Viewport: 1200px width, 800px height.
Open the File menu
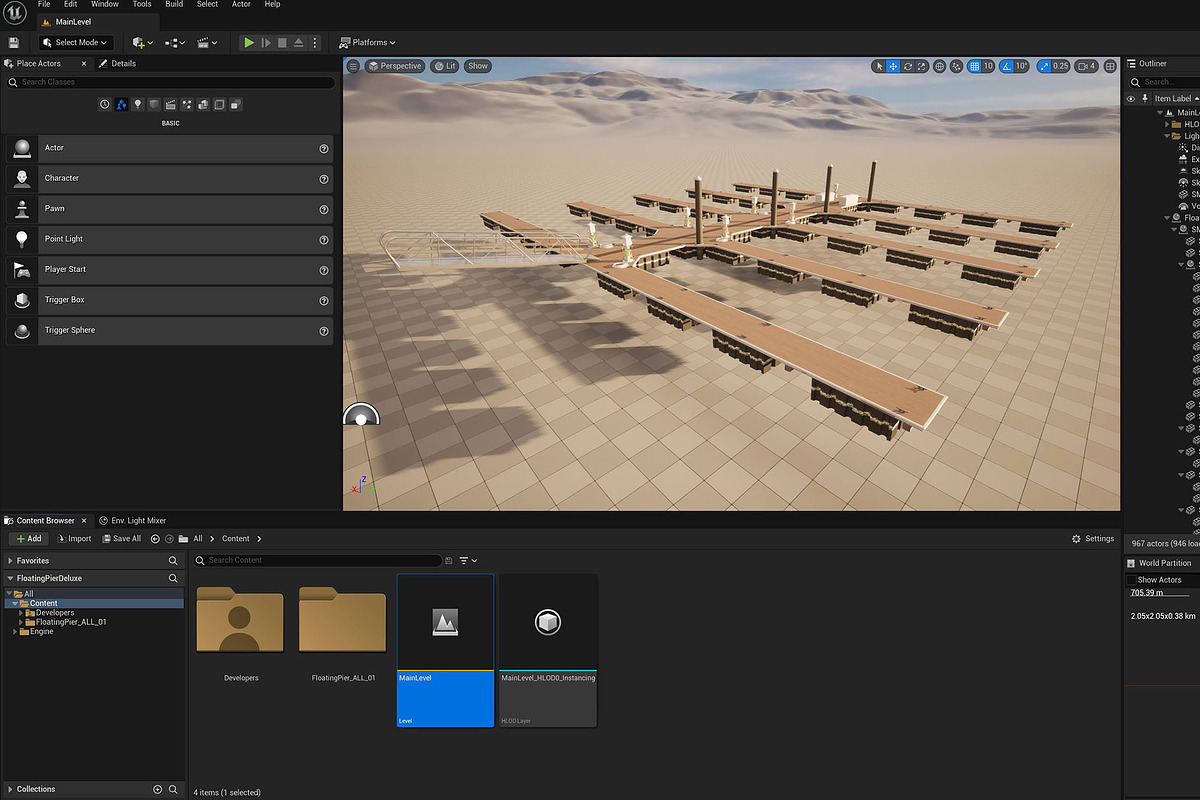coord(44,4)
